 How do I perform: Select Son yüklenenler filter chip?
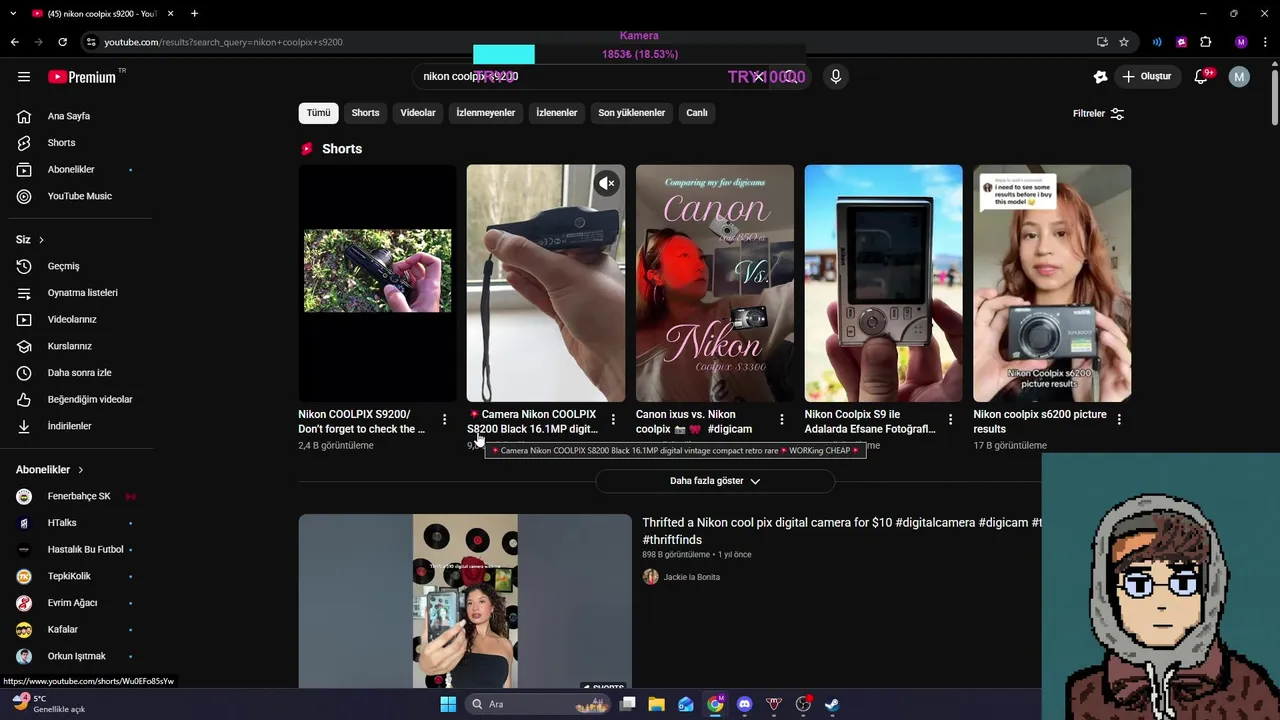[632, 113]
